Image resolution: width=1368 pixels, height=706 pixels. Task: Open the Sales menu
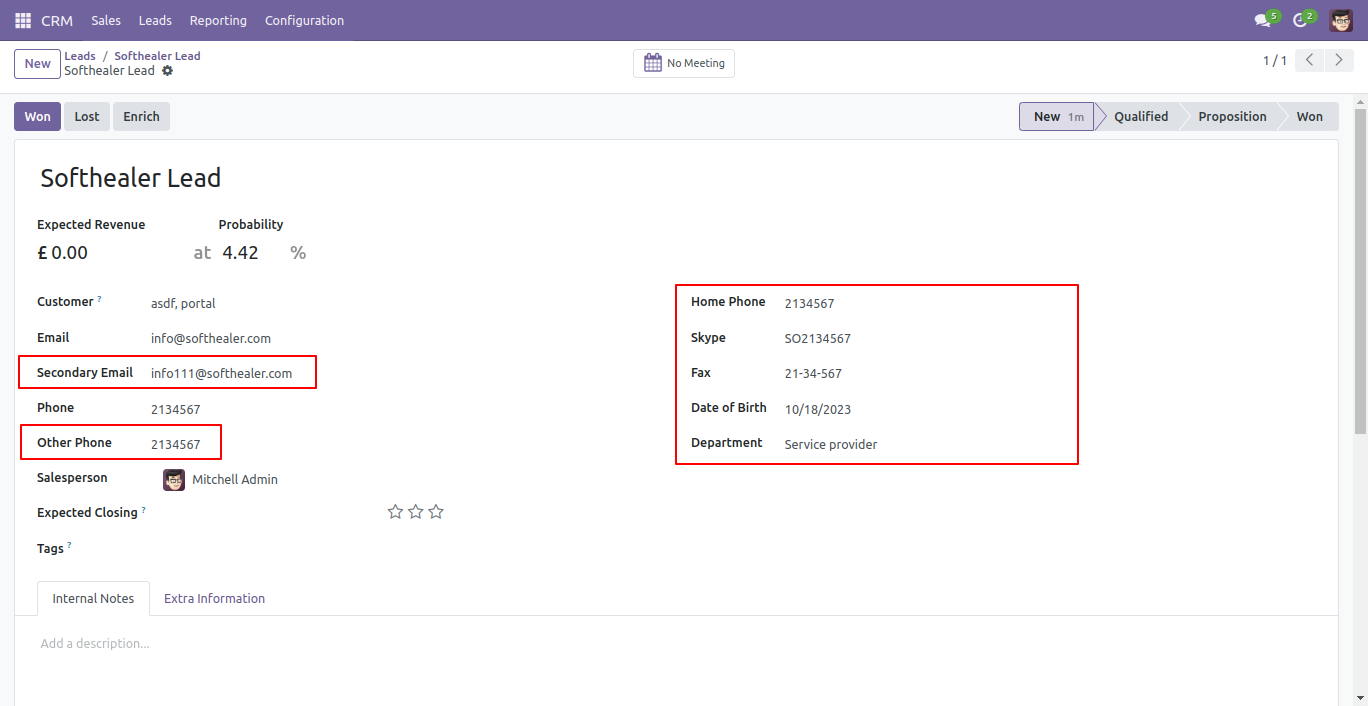coord(106,20)
